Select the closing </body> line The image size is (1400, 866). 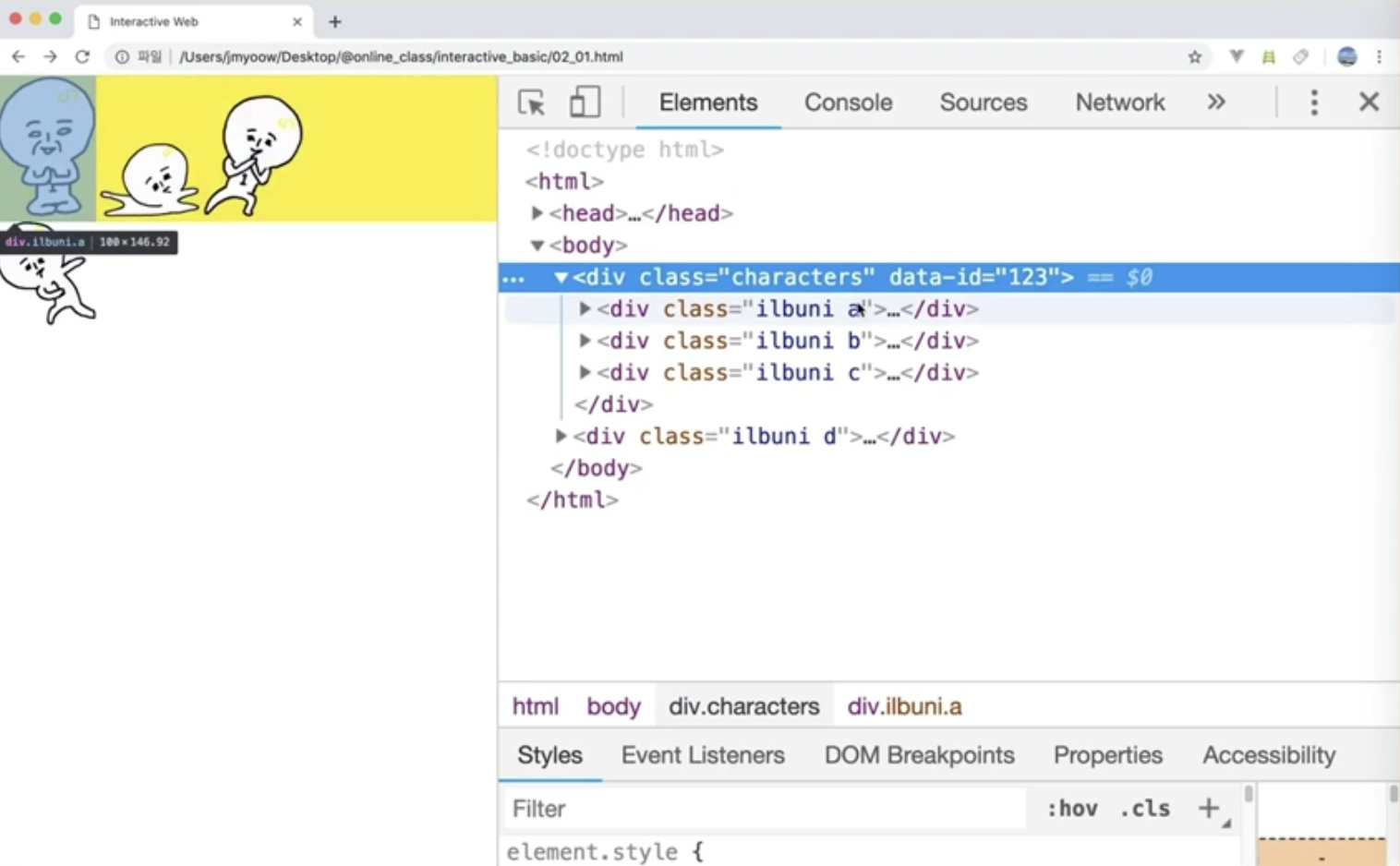tap(596, 468)
